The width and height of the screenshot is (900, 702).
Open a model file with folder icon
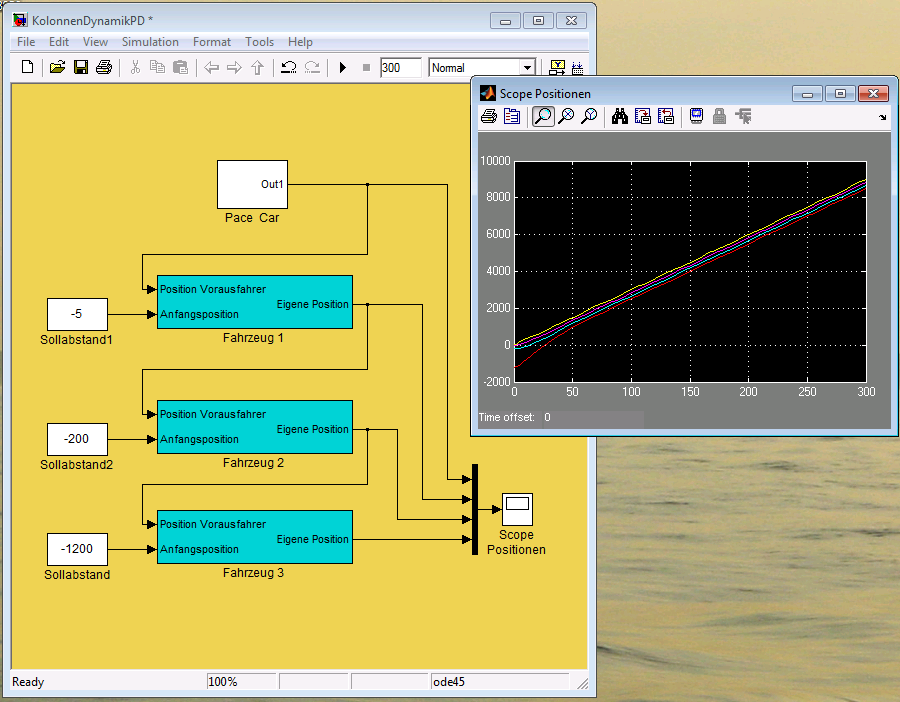click(57, 68)
